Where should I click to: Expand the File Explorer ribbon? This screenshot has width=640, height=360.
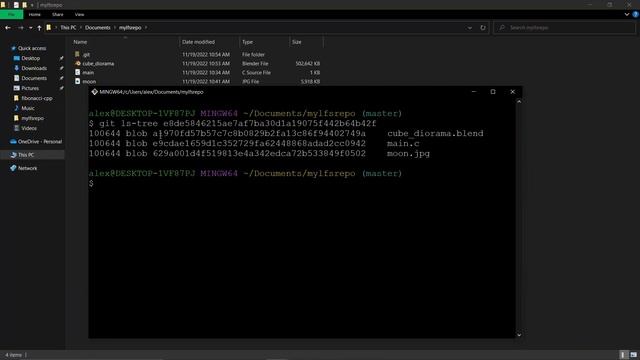627,14
